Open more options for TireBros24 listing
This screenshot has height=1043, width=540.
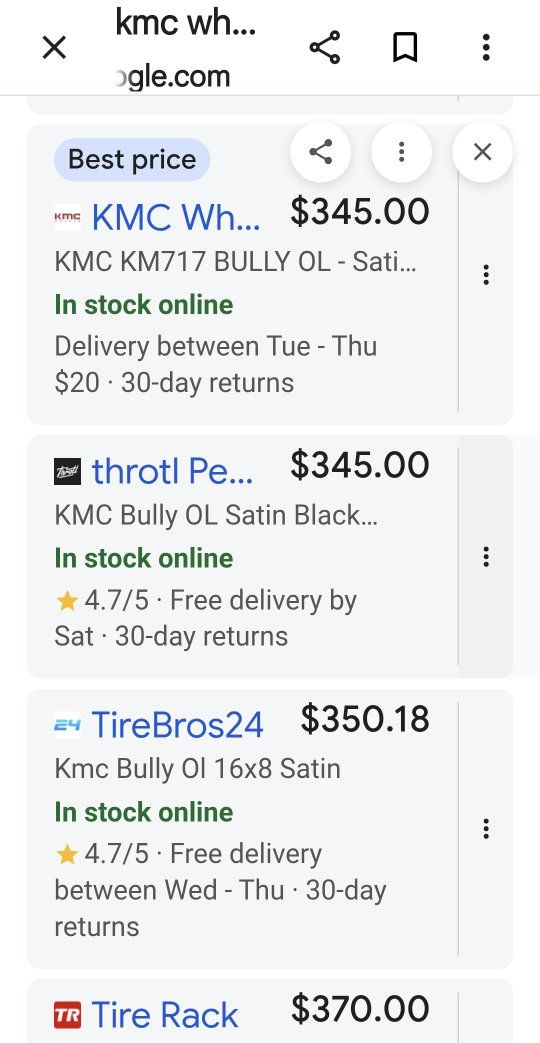pyautogui.click(x=486, y=829)
